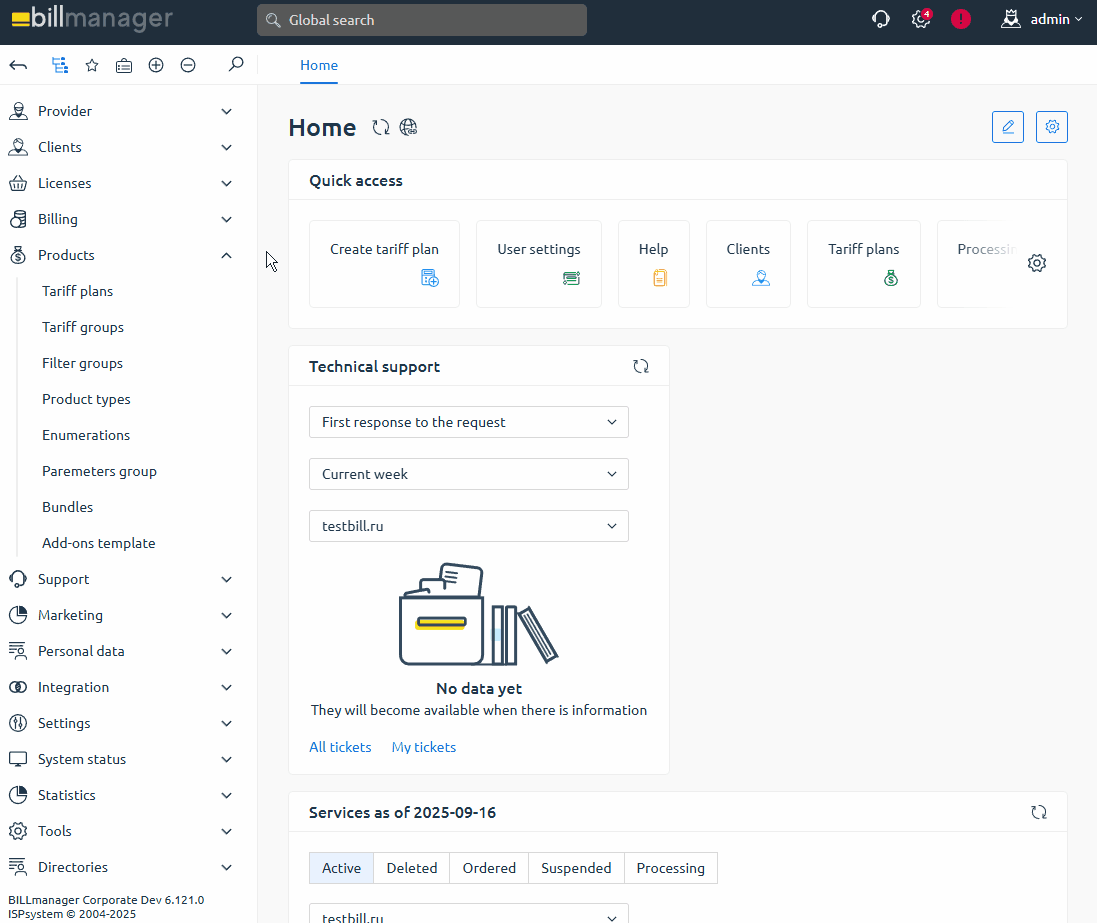The height and width of the screenshot is (923, 1097).
Task: Click the tree view icon in sidebar toolbar
Action: (x=60, y=65)
